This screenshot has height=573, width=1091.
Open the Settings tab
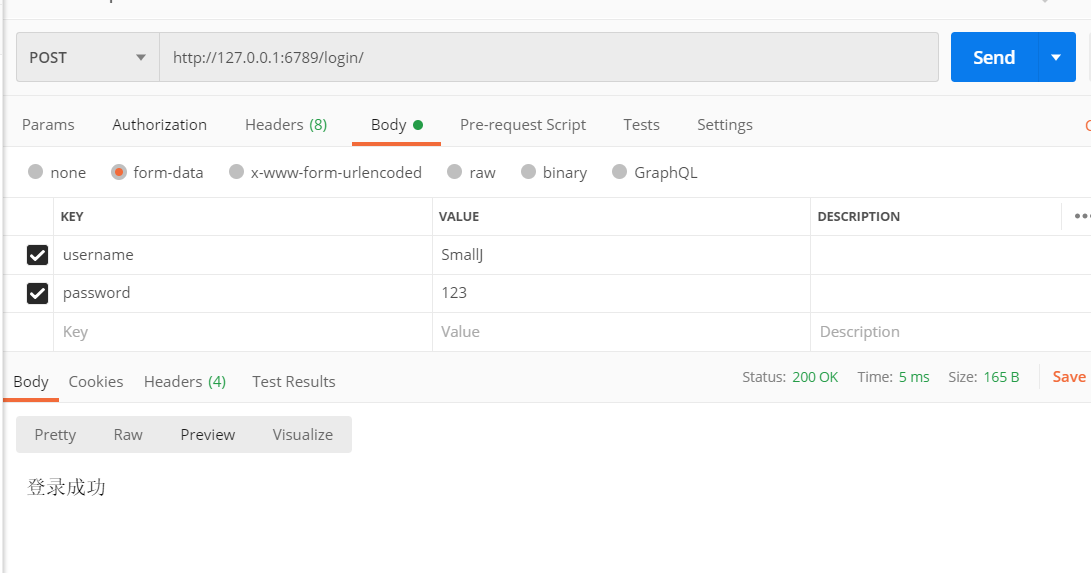point(724,124)
